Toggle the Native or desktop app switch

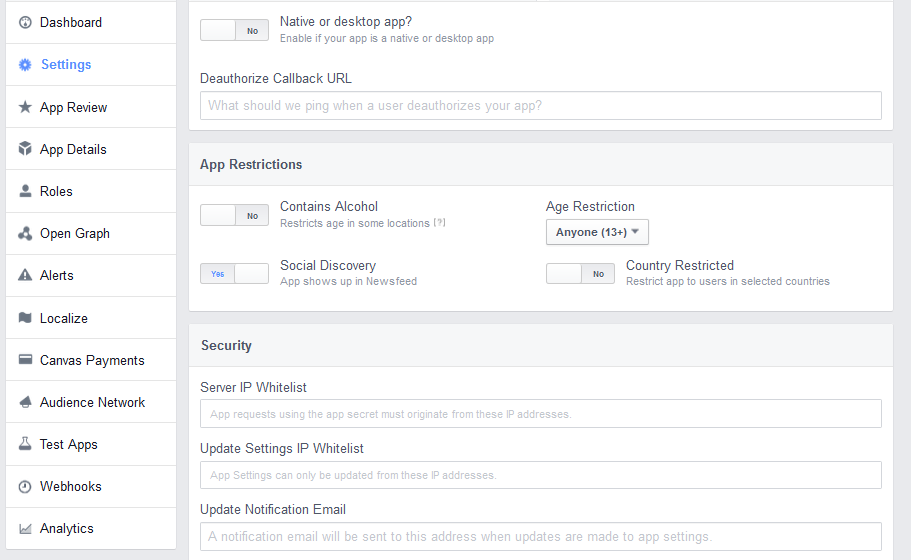click(234, 30)
